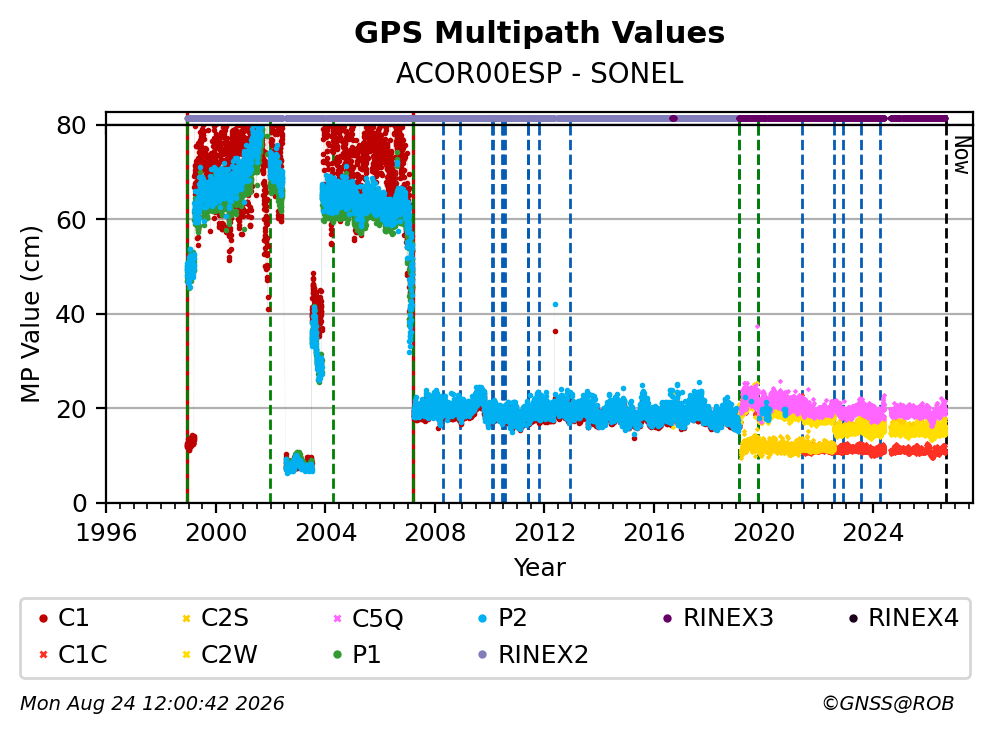
Task: Click the RINEX2 legend marker
Action: pyautogui.click(x=483, y=654)
